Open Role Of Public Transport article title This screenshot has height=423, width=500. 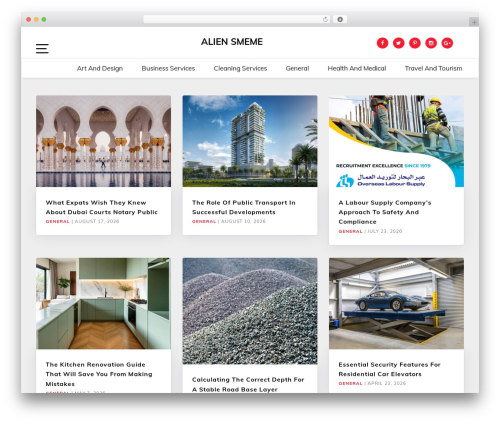pos(244,207)
